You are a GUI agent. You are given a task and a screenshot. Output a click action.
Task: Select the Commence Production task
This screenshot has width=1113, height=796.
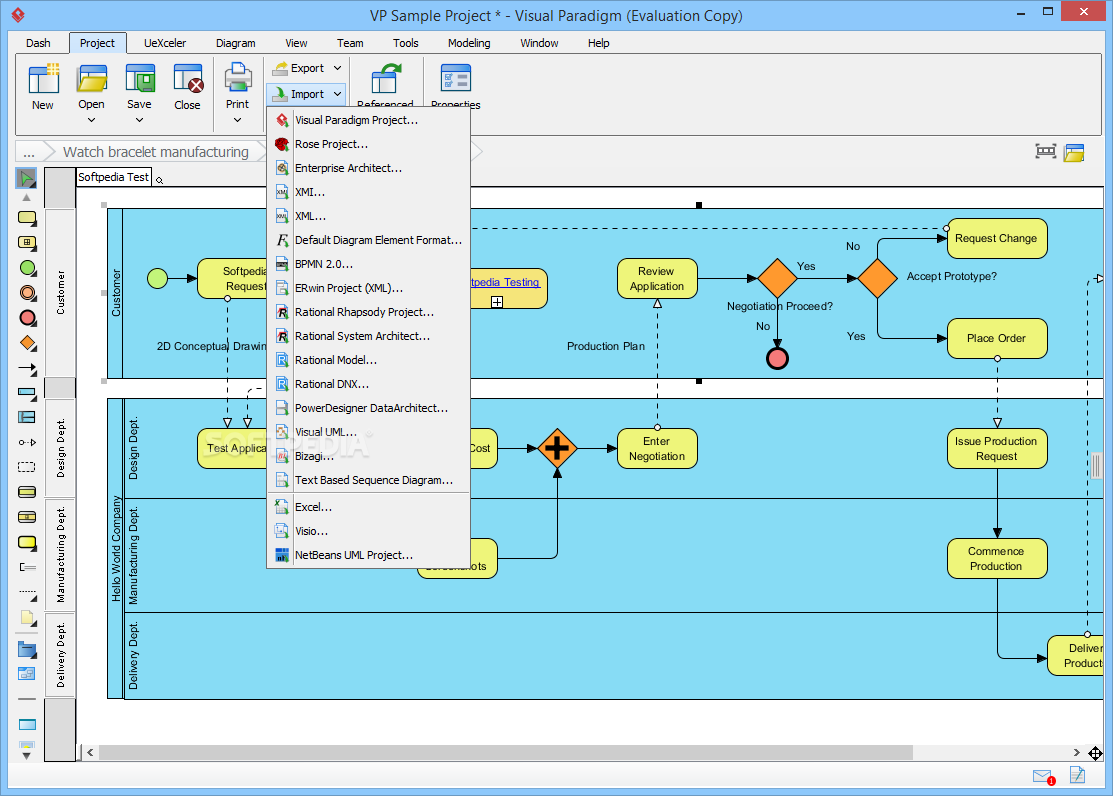pyautogui.click(x=997, y=559)
